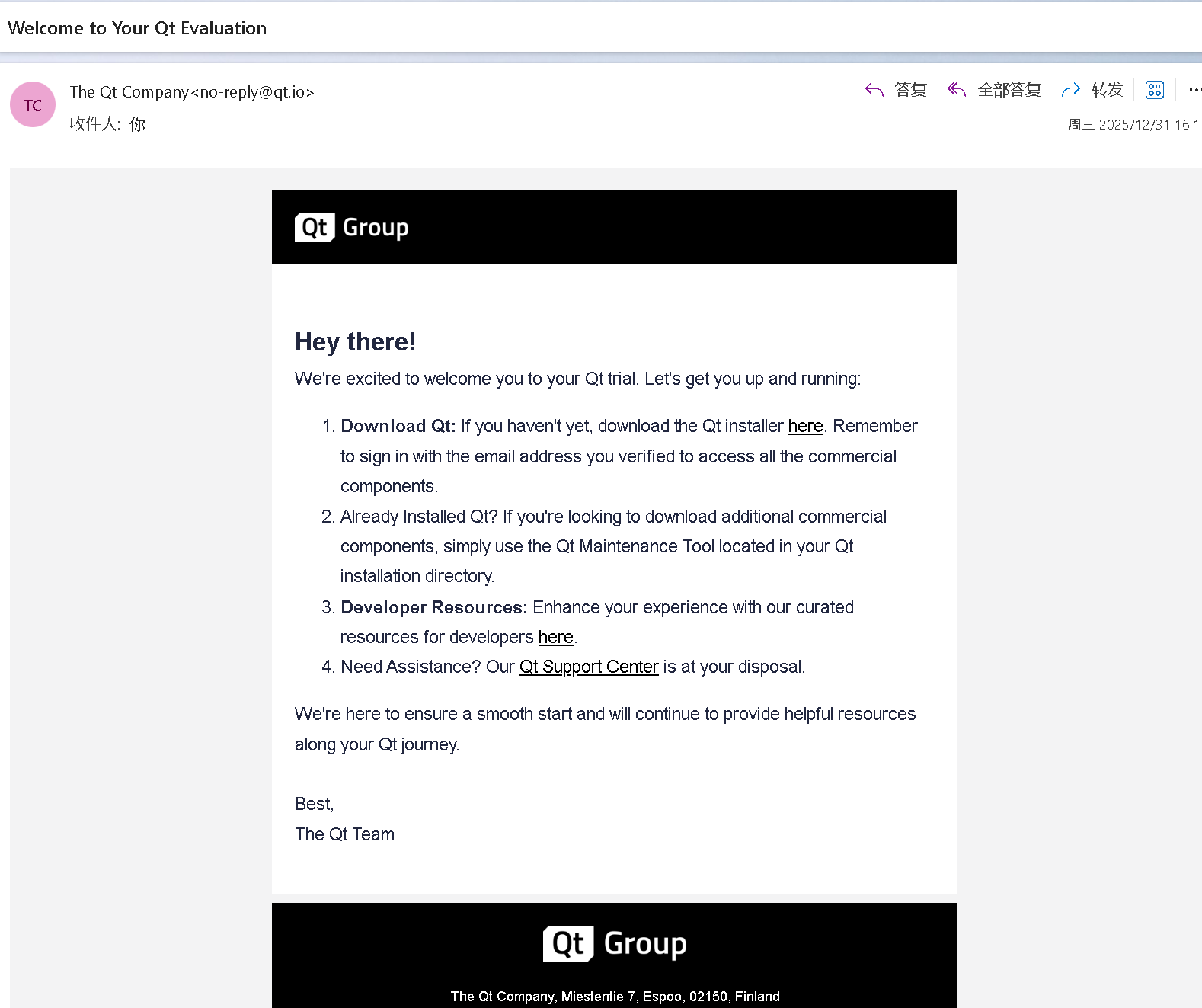Click the 答复 reply button label
Screen dimensions: 1202x1008
[910, 90]
